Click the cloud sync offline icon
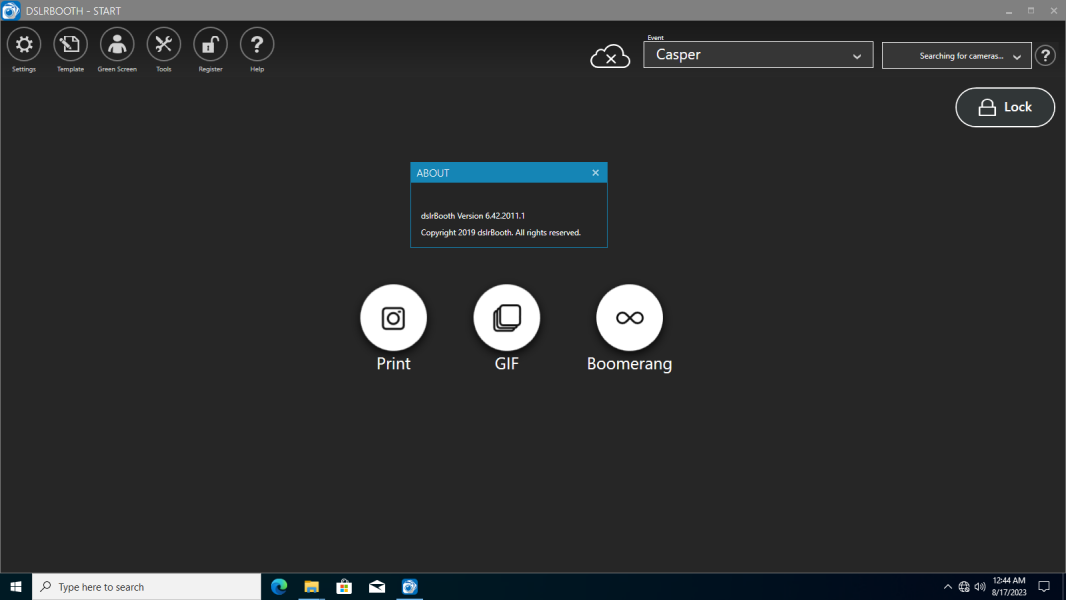The width and height of the screenshot is (1066, 600). [610, 56]
